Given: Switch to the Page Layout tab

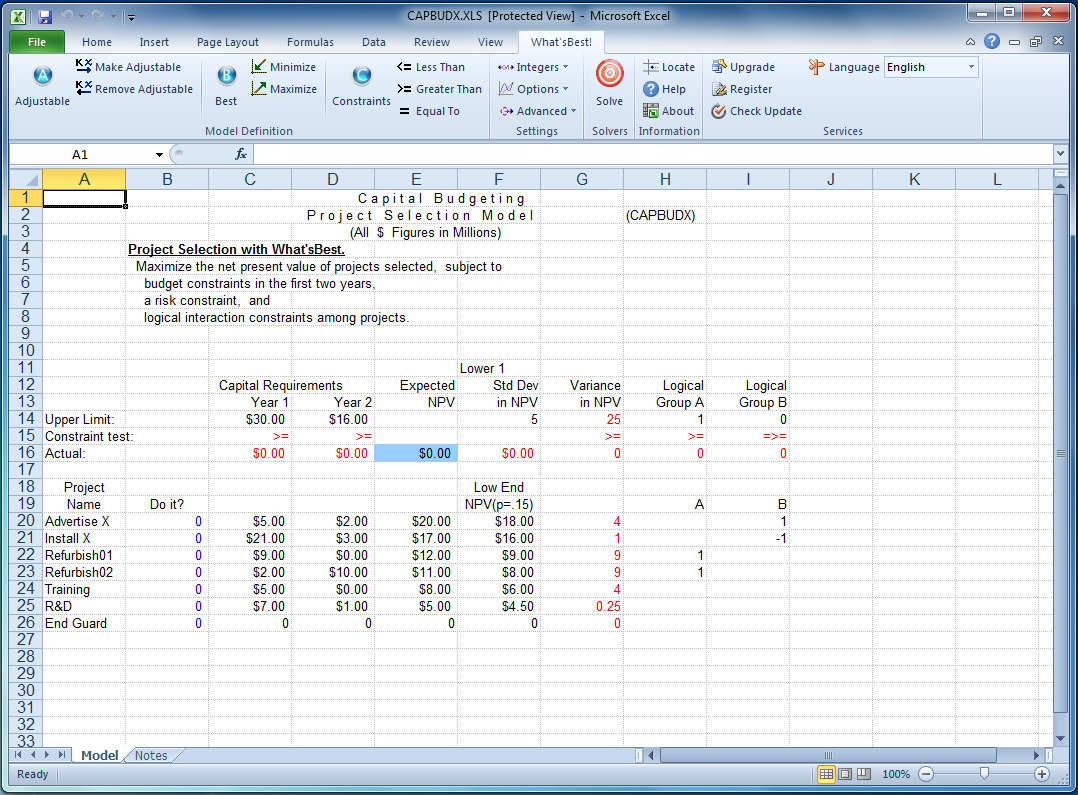Looking at the screenshot, I should (228, 42).
